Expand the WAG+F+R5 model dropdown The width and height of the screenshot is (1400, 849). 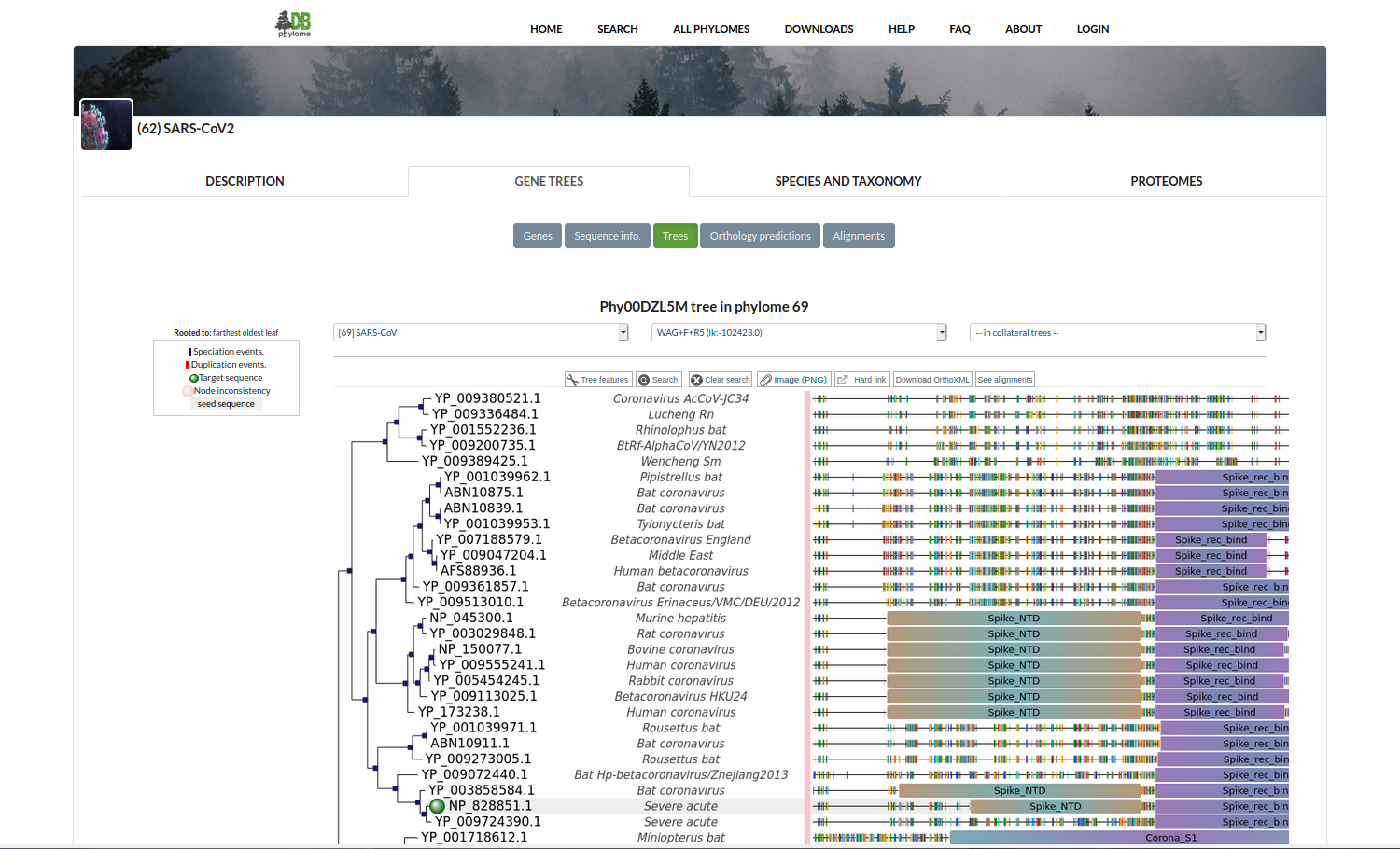(799, 333)
